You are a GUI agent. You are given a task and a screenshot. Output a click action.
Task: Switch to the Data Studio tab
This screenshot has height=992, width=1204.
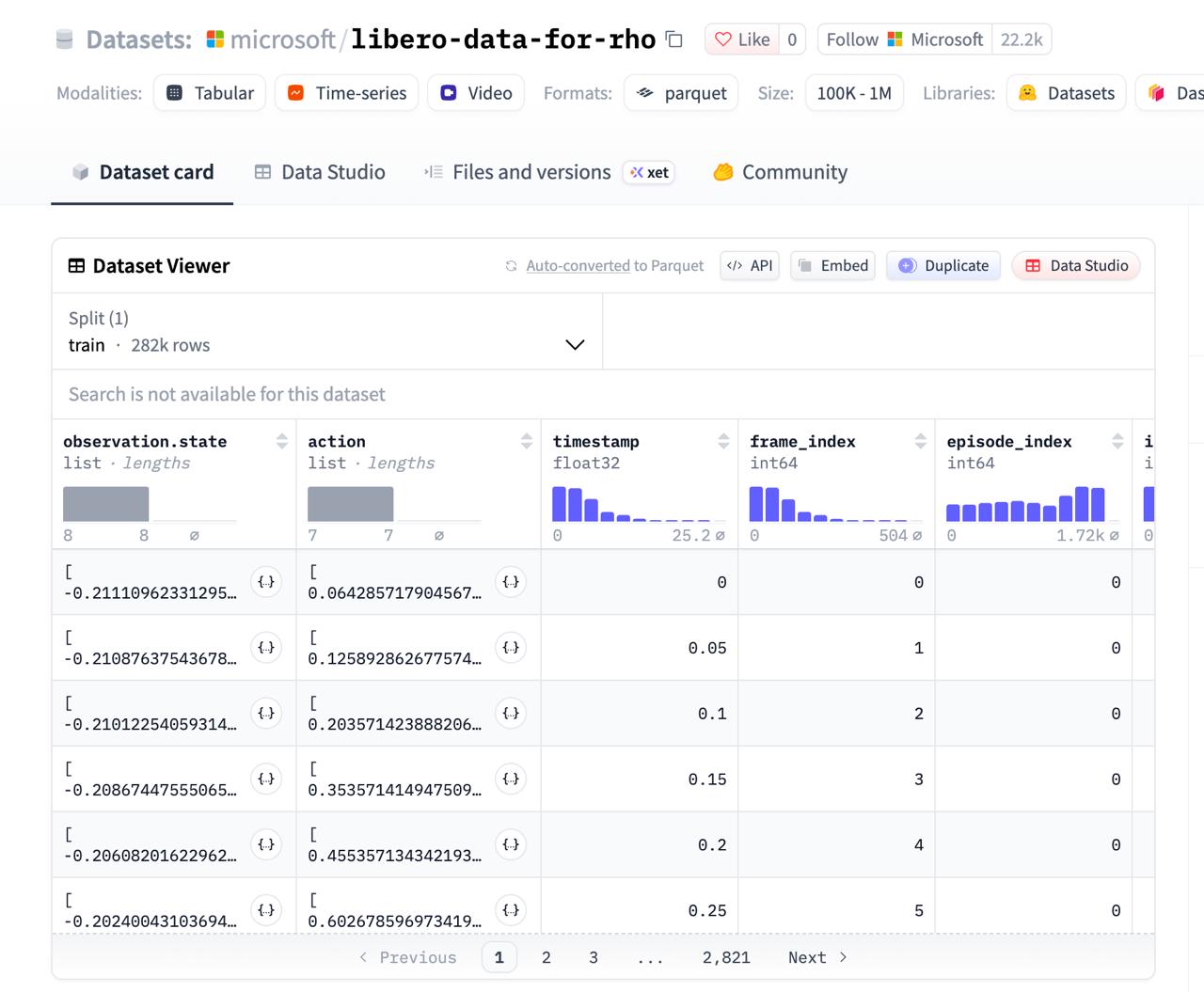pyautogui.click(x=320, y=172)
